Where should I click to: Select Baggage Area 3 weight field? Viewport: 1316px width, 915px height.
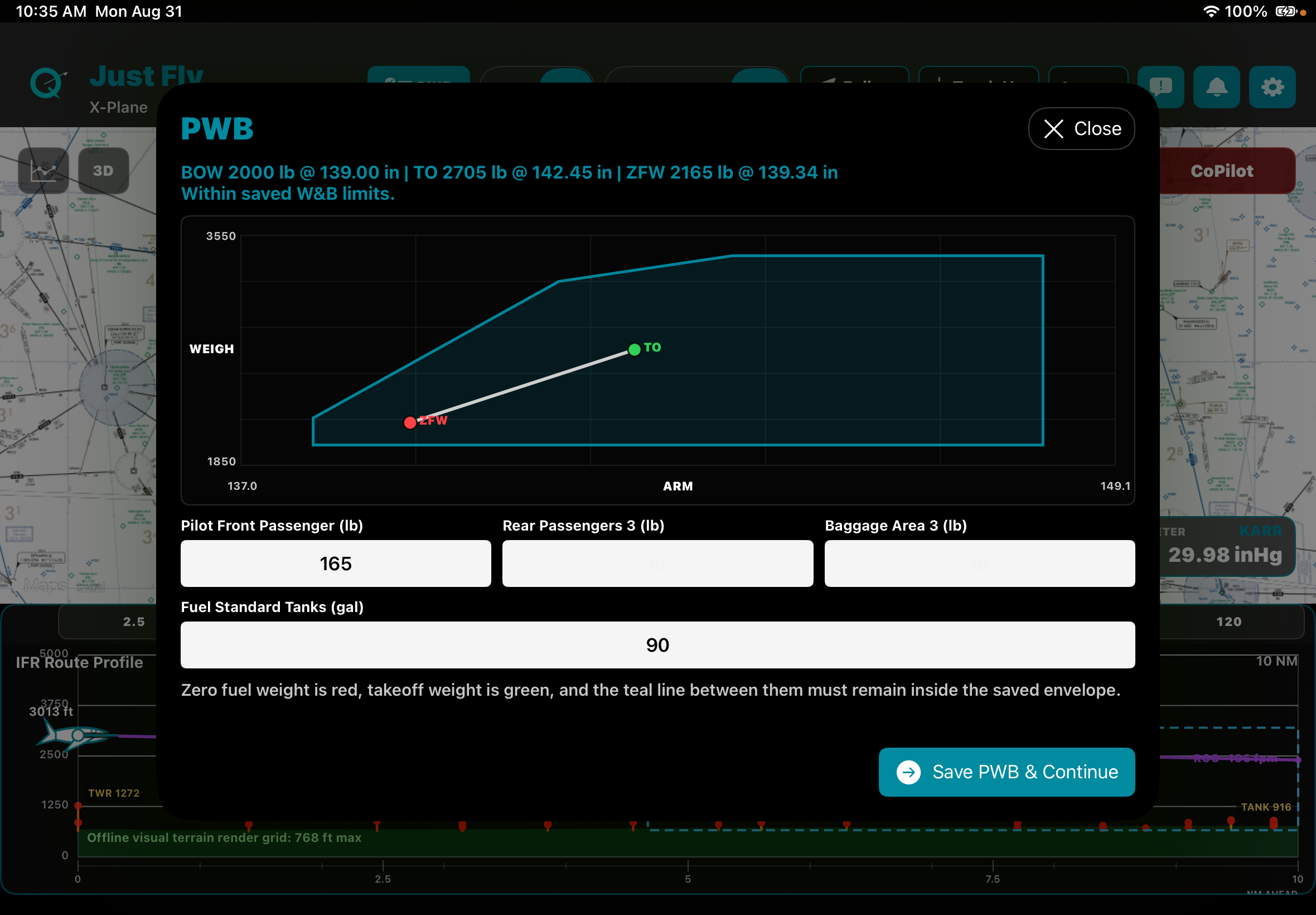coord(980,564)
